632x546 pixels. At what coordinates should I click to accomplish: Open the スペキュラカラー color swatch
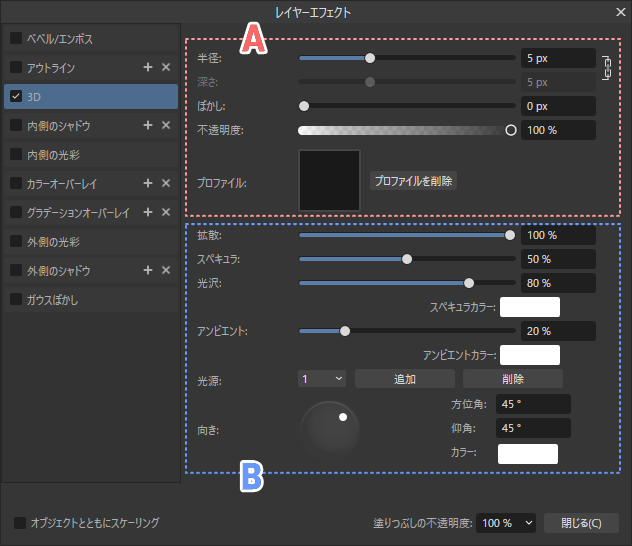coord(529,307)
